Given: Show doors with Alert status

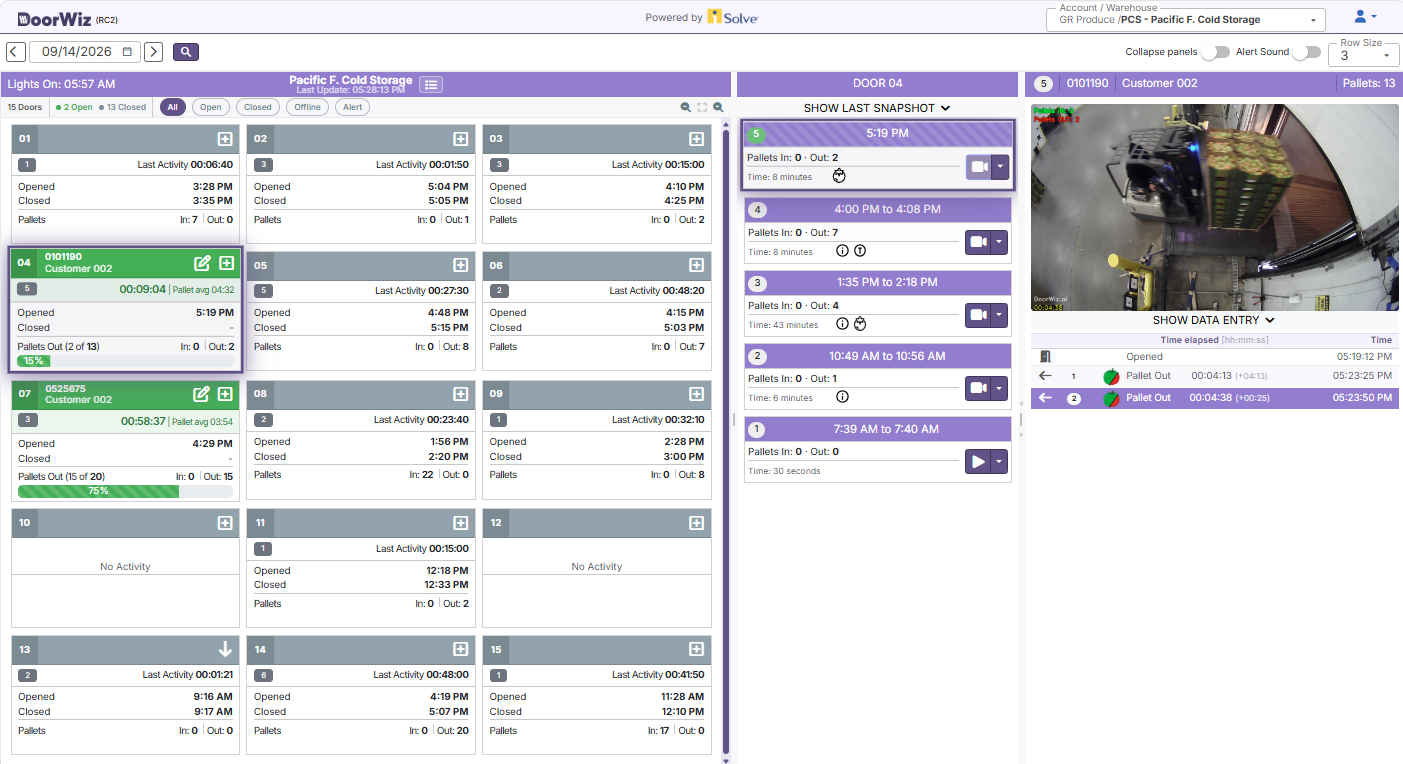Looking at the screenshot, I should pos(352,107).
